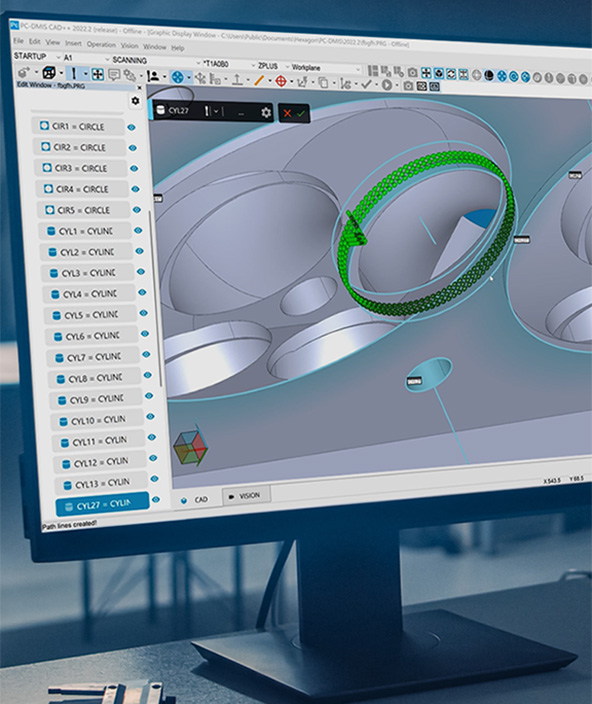The image size is (592, 704).
Task: Click the upload arrow icon
Action: (x=237, y=79)
